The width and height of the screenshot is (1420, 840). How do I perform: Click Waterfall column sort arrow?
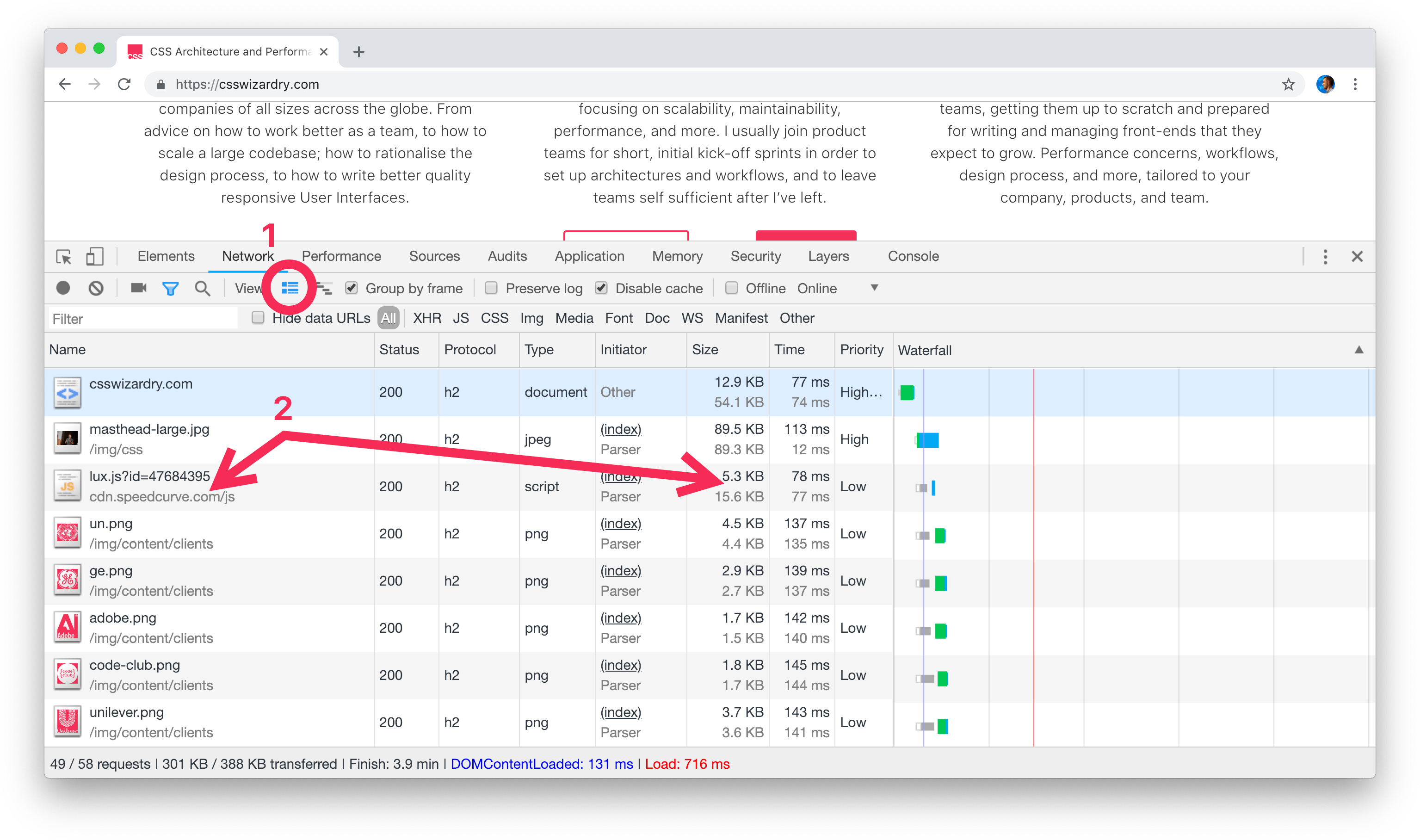pyautogui.click(x=1358, y=350)
